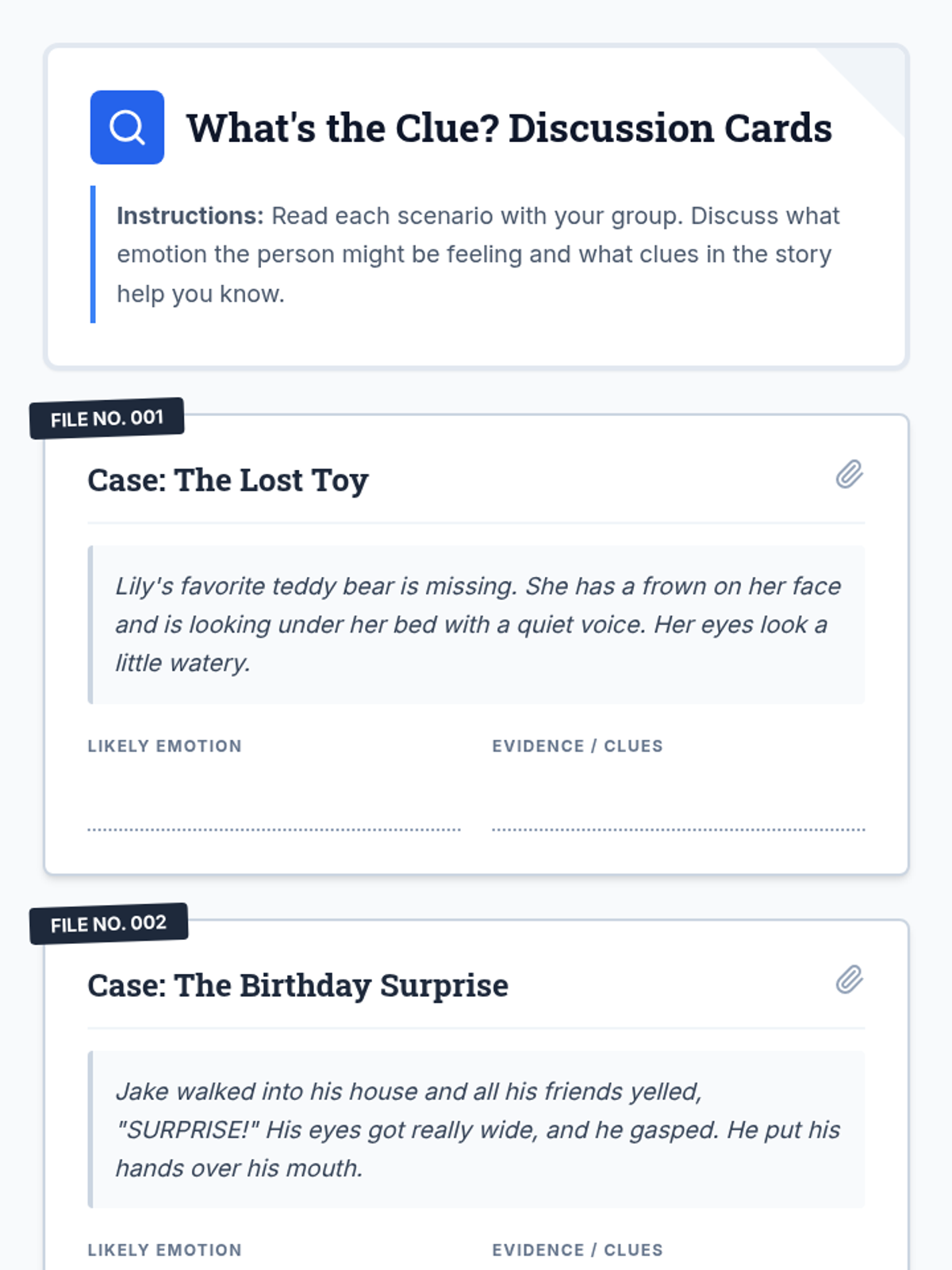Click the 'Case: The Birthday Surprise' heading

click(298, 986)
